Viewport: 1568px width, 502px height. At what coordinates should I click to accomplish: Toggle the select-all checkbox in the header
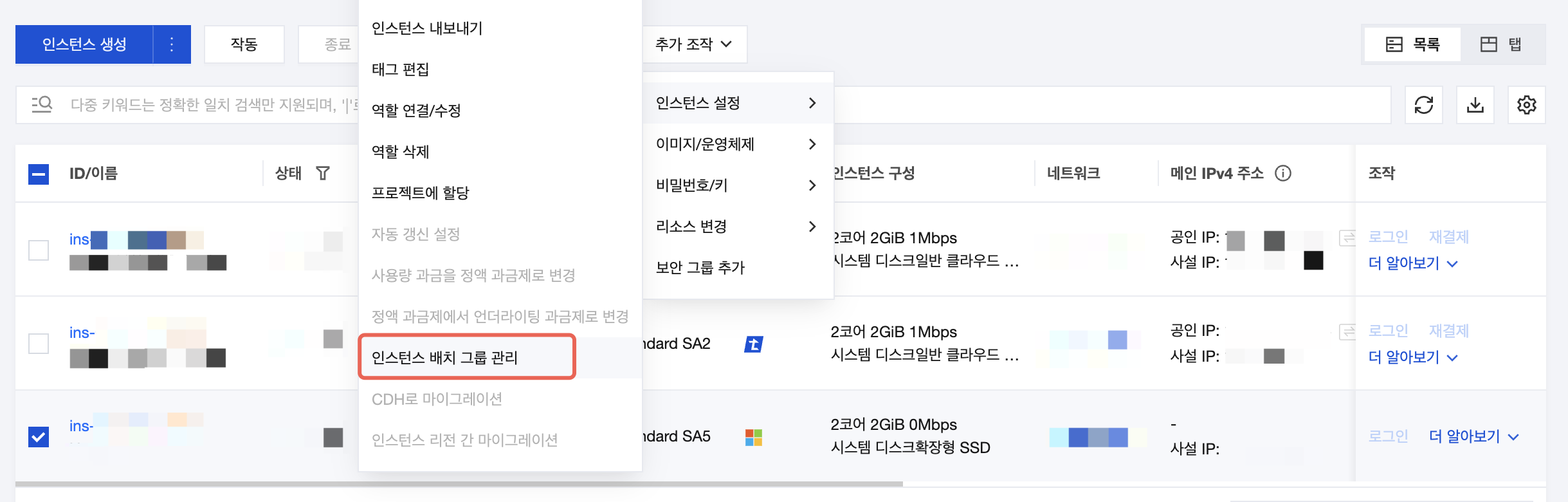39,174
